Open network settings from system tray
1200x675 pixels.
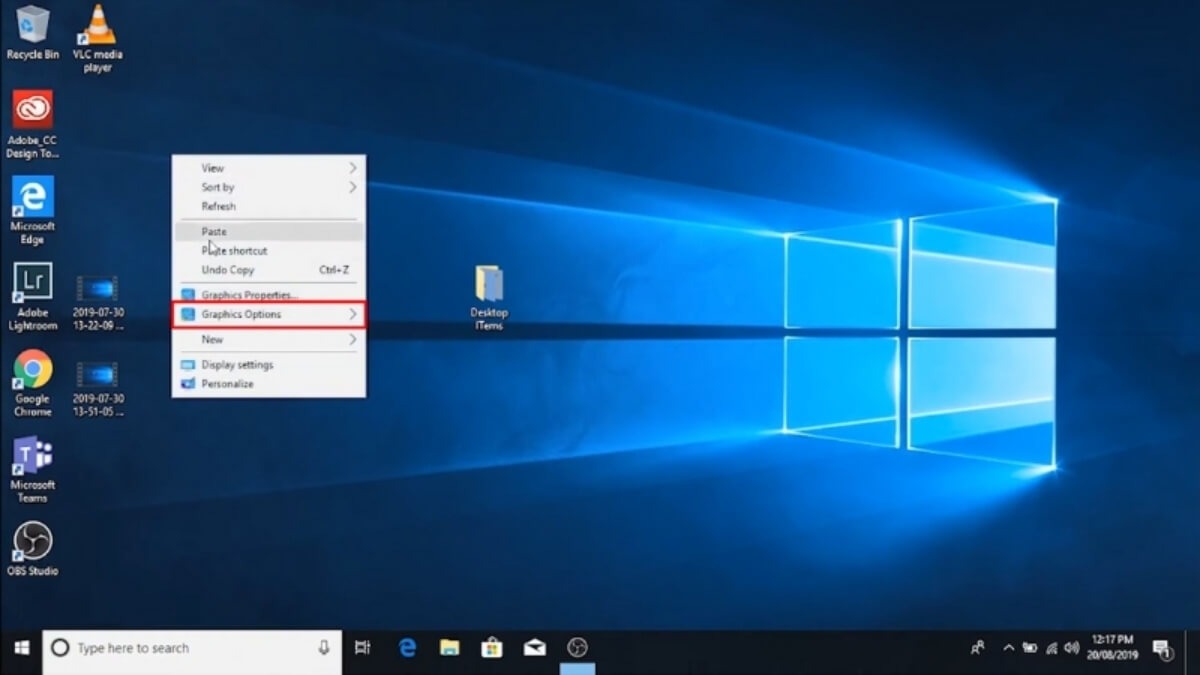[x=1050, y=648]
